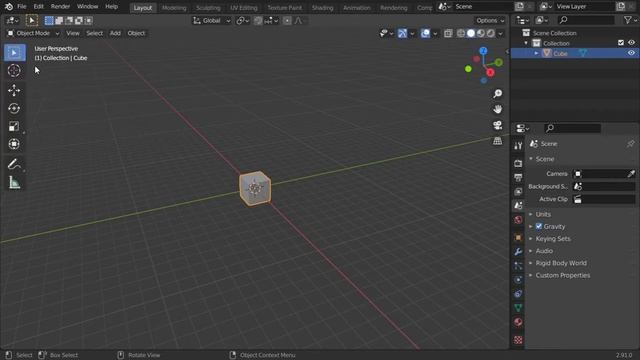Click Active Clip field
The width and height of the screenshot is (640, 360).
pos(604,199)
